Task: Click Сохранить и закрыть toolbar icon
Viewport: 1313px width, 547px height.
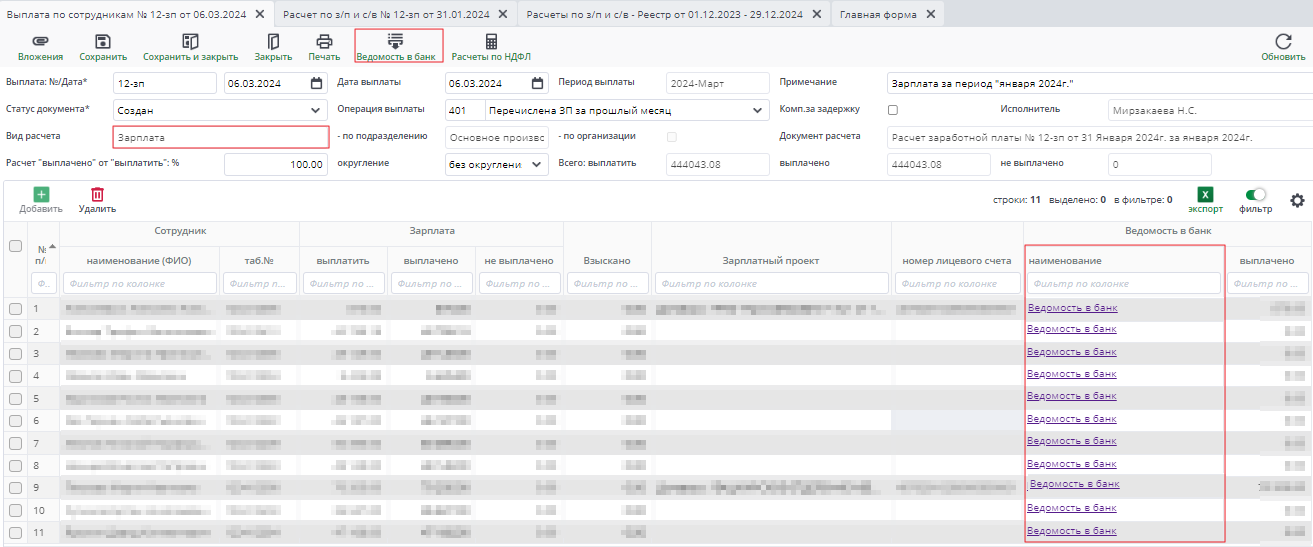Action: coord(190,42)
